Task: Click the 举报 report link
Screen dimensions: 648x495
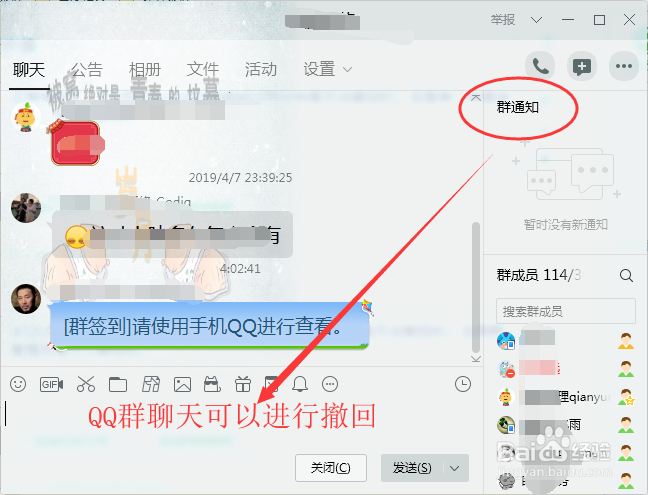Action: [503, 19]
